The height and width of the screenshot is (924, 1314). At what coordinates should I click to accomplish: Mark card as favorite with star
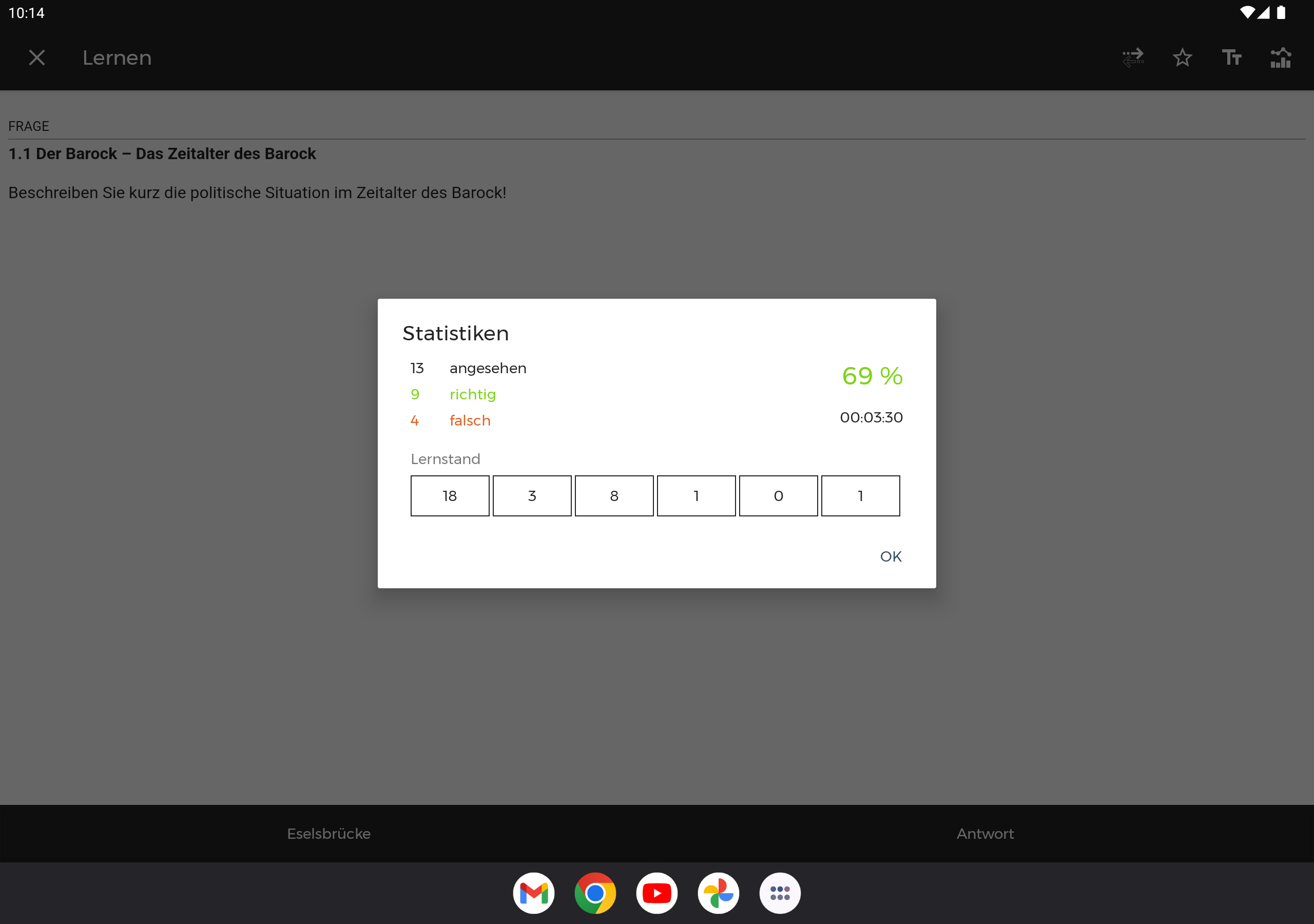coord(1182,58)
